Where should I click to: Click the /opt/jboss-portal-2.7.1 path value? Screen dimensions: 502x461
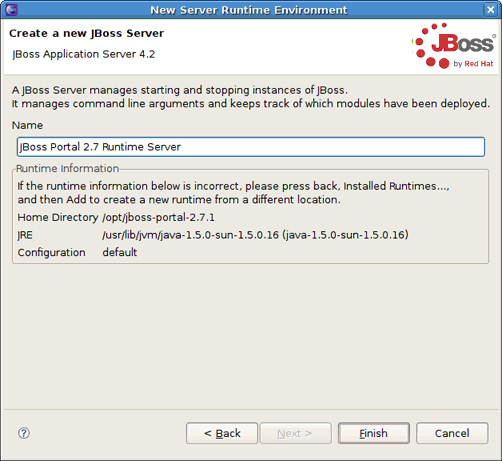click(159, 217)
